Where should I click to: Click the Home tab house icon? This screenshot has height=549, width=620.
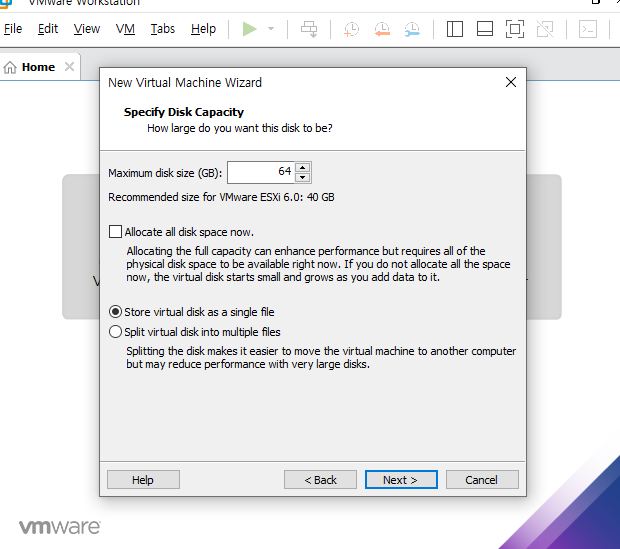[10, 68]
